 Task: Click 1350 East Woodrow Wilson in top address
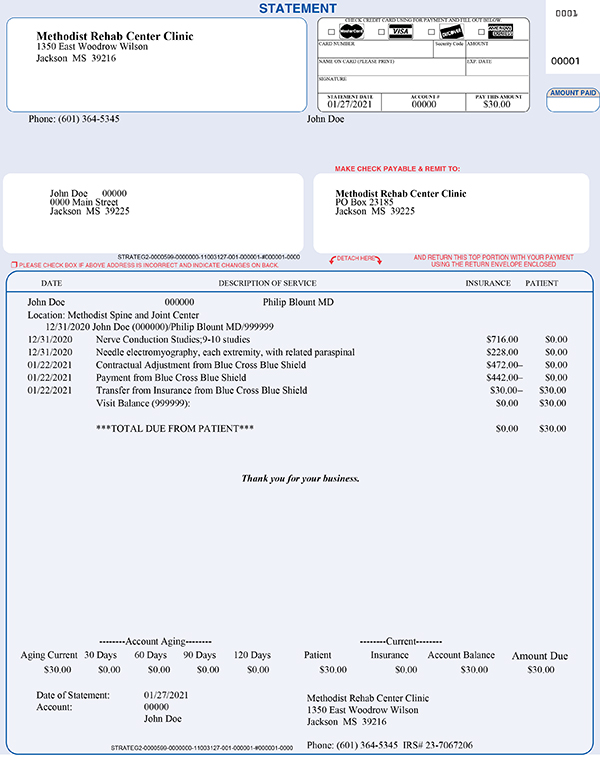click(x=92, y=47)
